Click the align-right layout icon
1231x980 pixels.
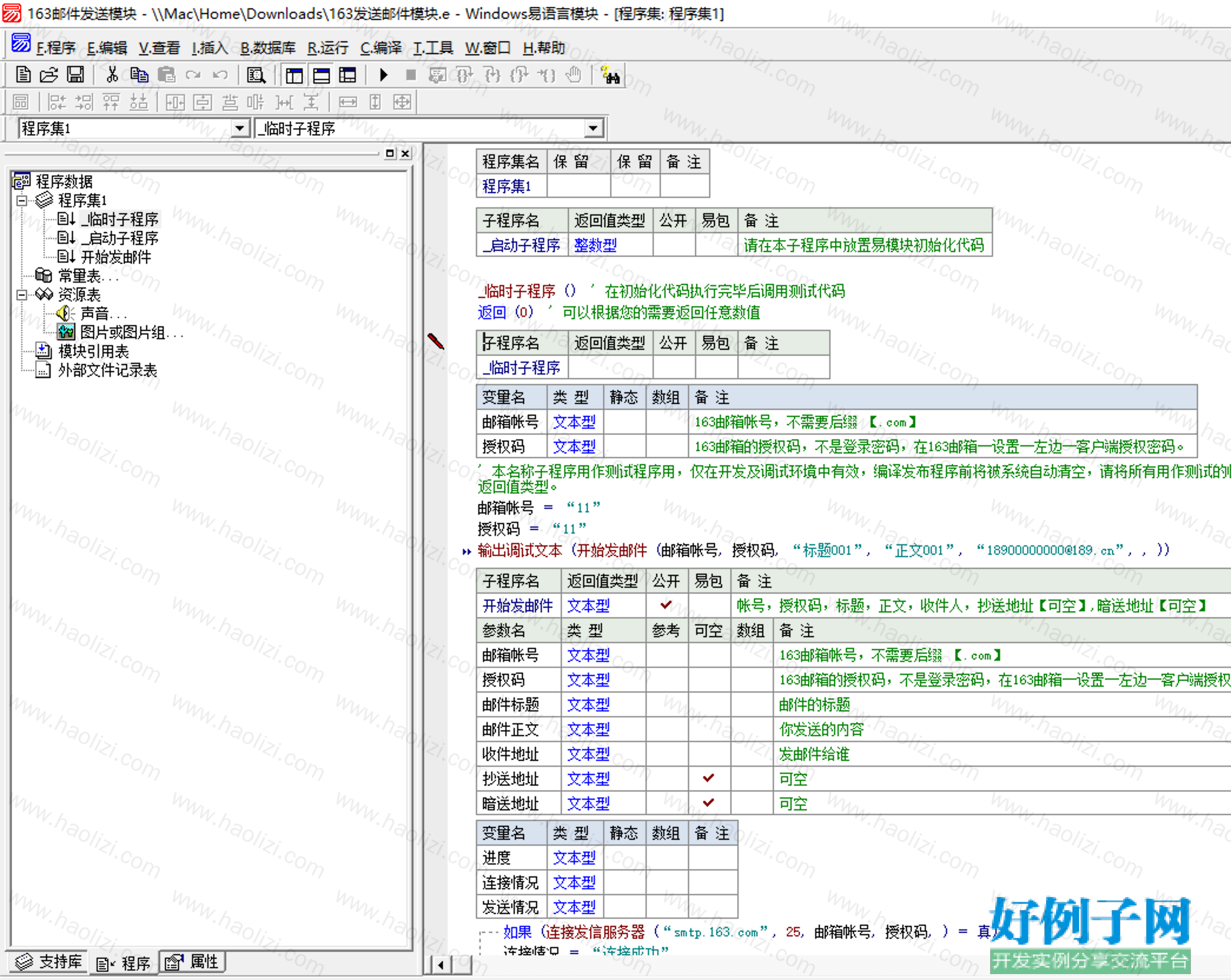pos(84,102)
